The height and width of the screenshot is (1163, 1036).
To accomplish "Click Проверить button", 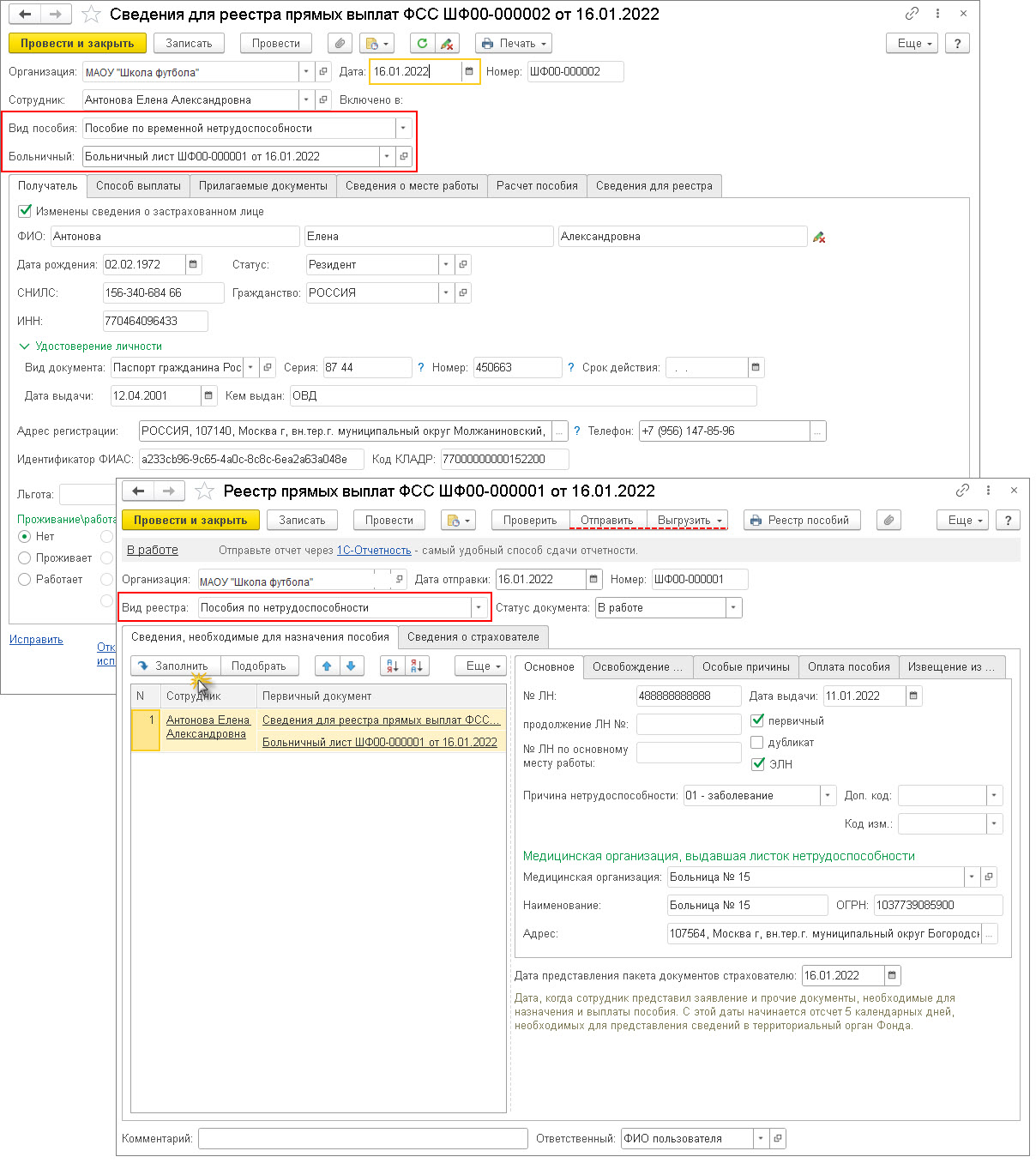I will [530, 520].
